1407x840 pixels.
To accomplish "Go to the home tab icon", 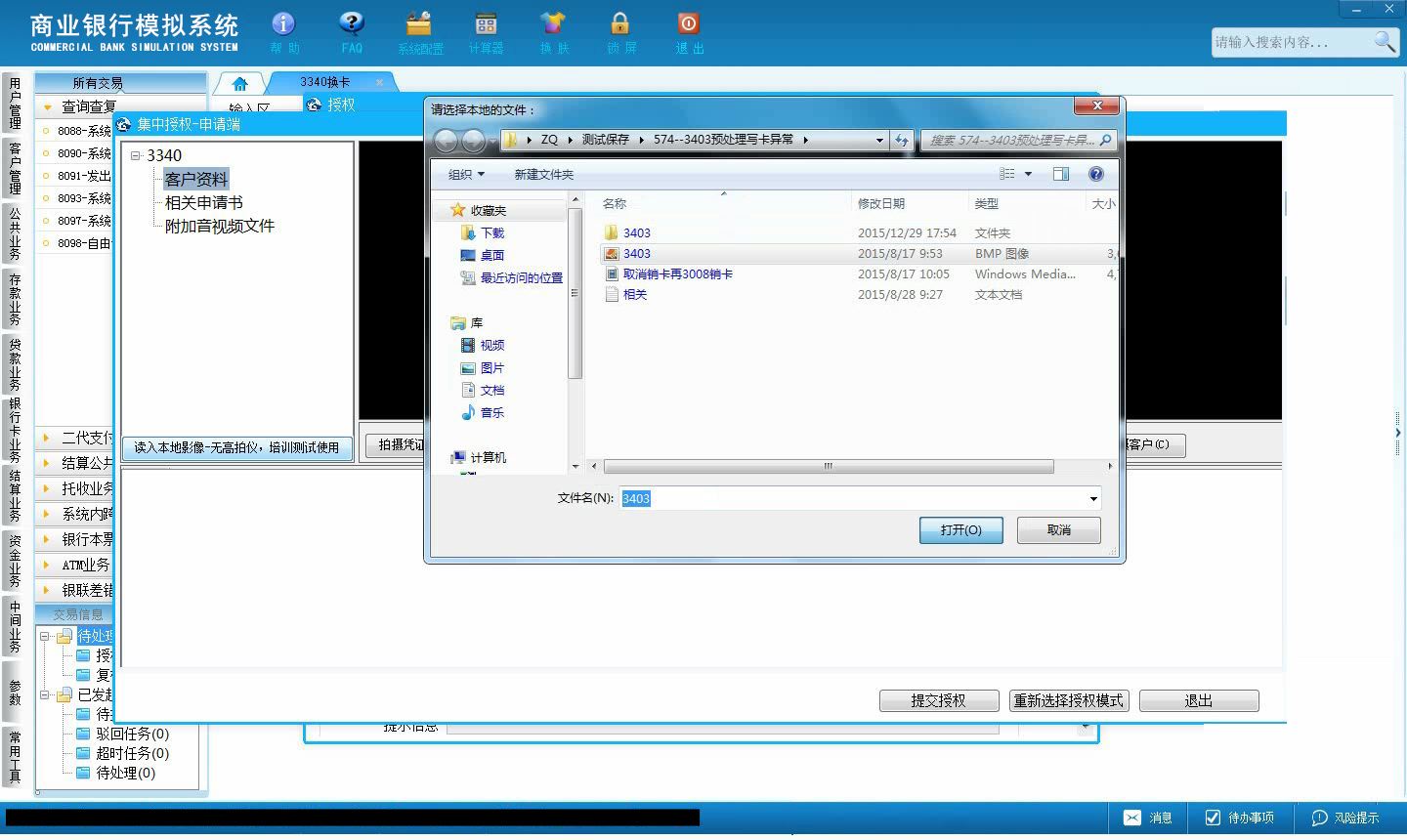I will tap(240, 83).
